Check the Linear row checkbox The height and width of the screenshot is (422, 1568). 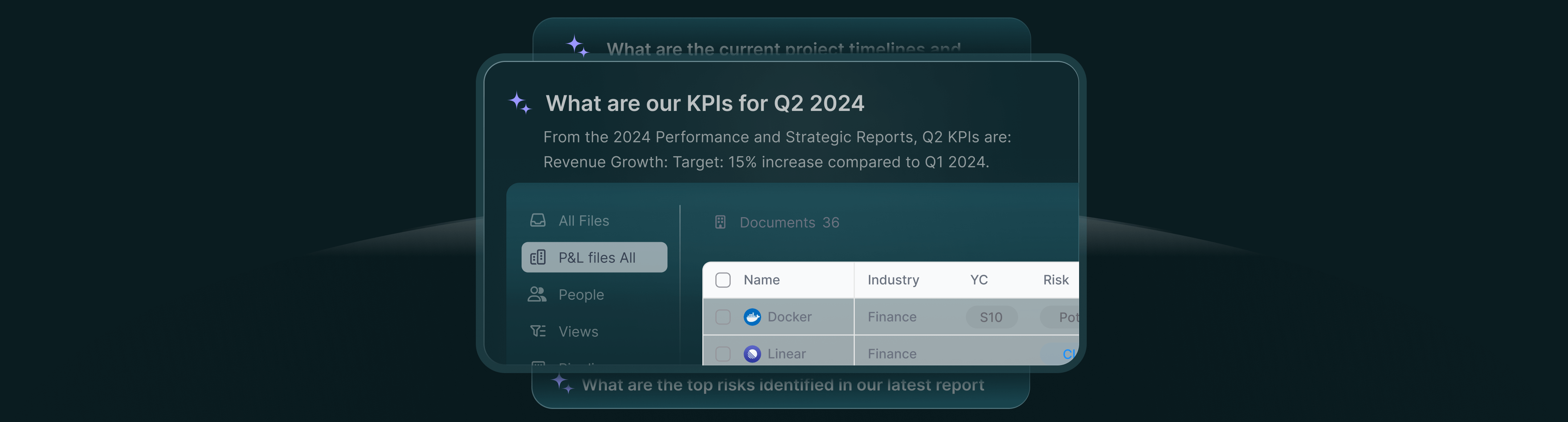pos(723,354)
